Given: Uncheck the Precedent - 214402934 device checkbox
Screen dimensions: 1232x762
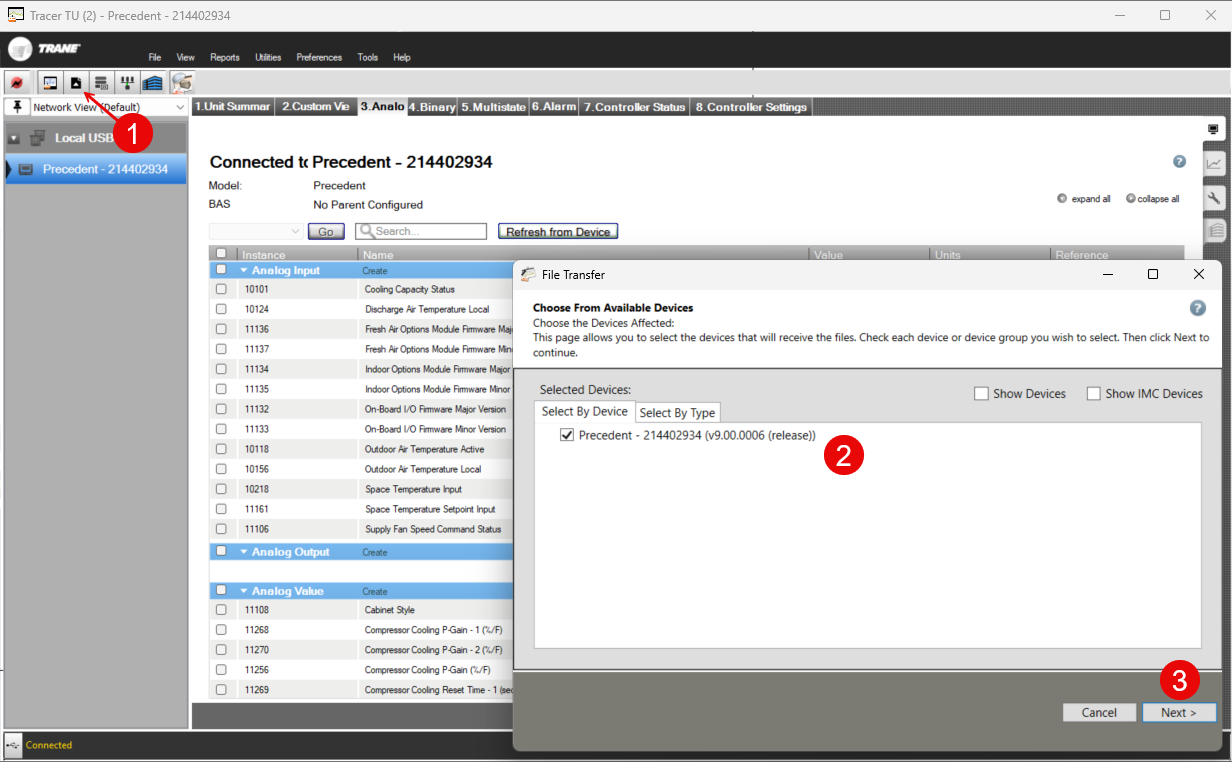Looking at the screenshot, I should coord(567,435).
